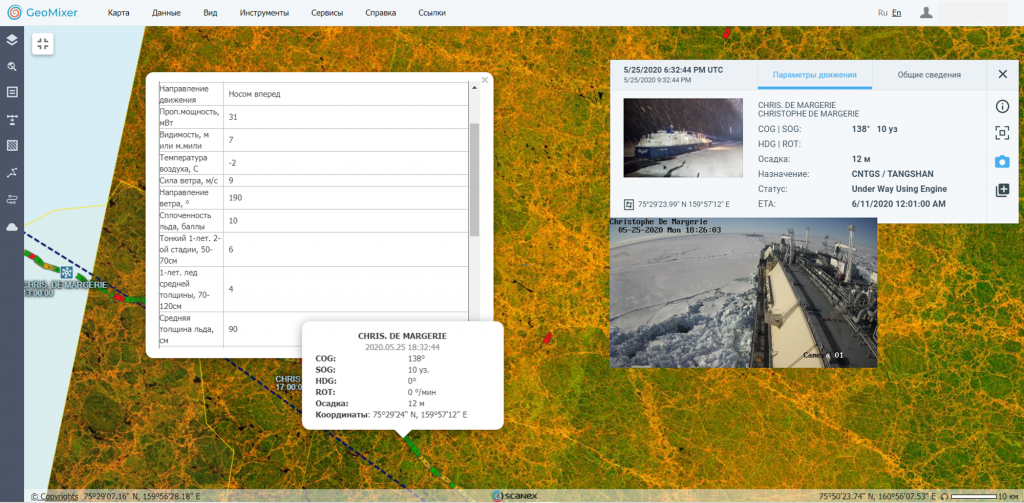The width and height of the screenshot is (1024, 503).
Task: Click the vessel info icon in right panel
Action: click(x=1002, y=106)
